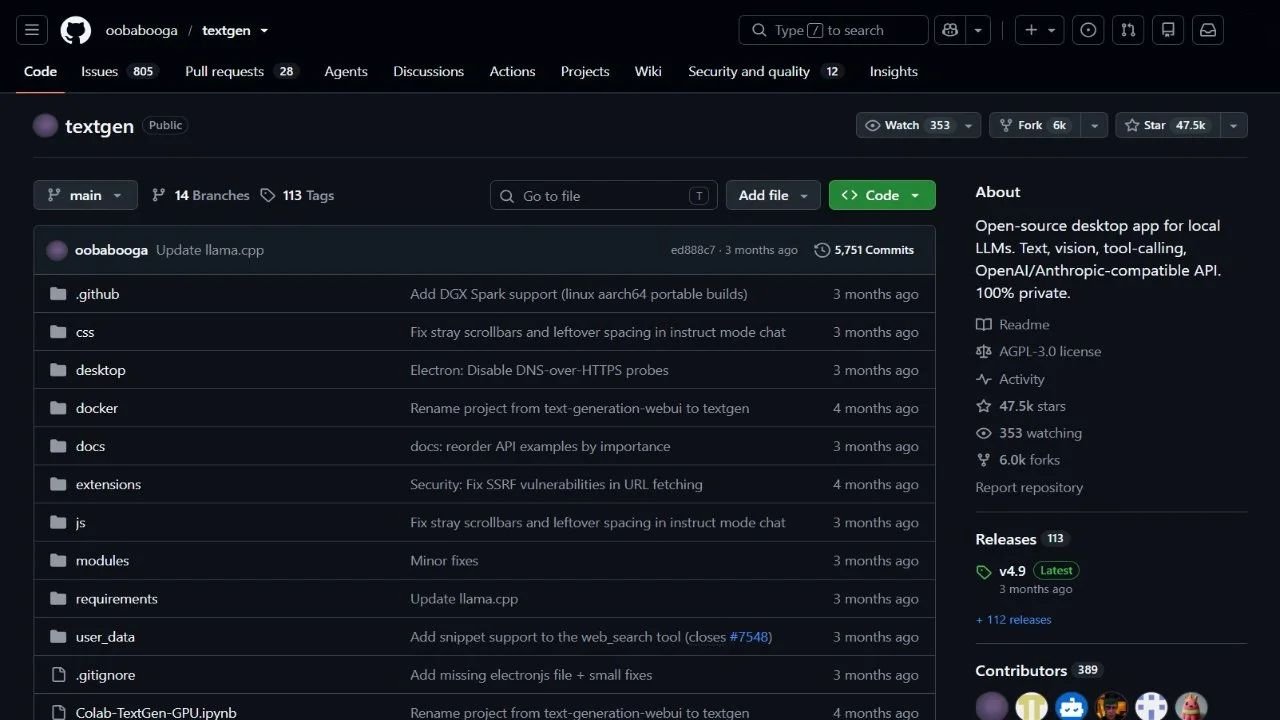Click the Go to file search field

tap(604, 195)
